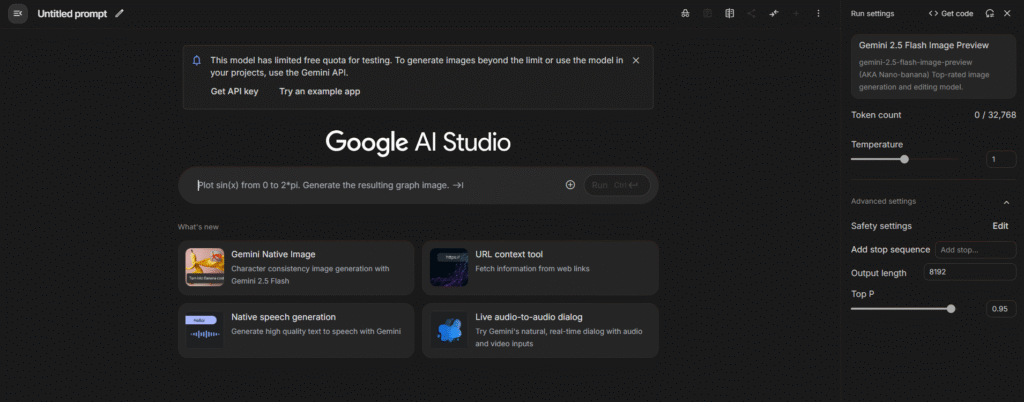Add media with the plus circle icon
The width and height of the screenshot is (1024, 402).
570,185
